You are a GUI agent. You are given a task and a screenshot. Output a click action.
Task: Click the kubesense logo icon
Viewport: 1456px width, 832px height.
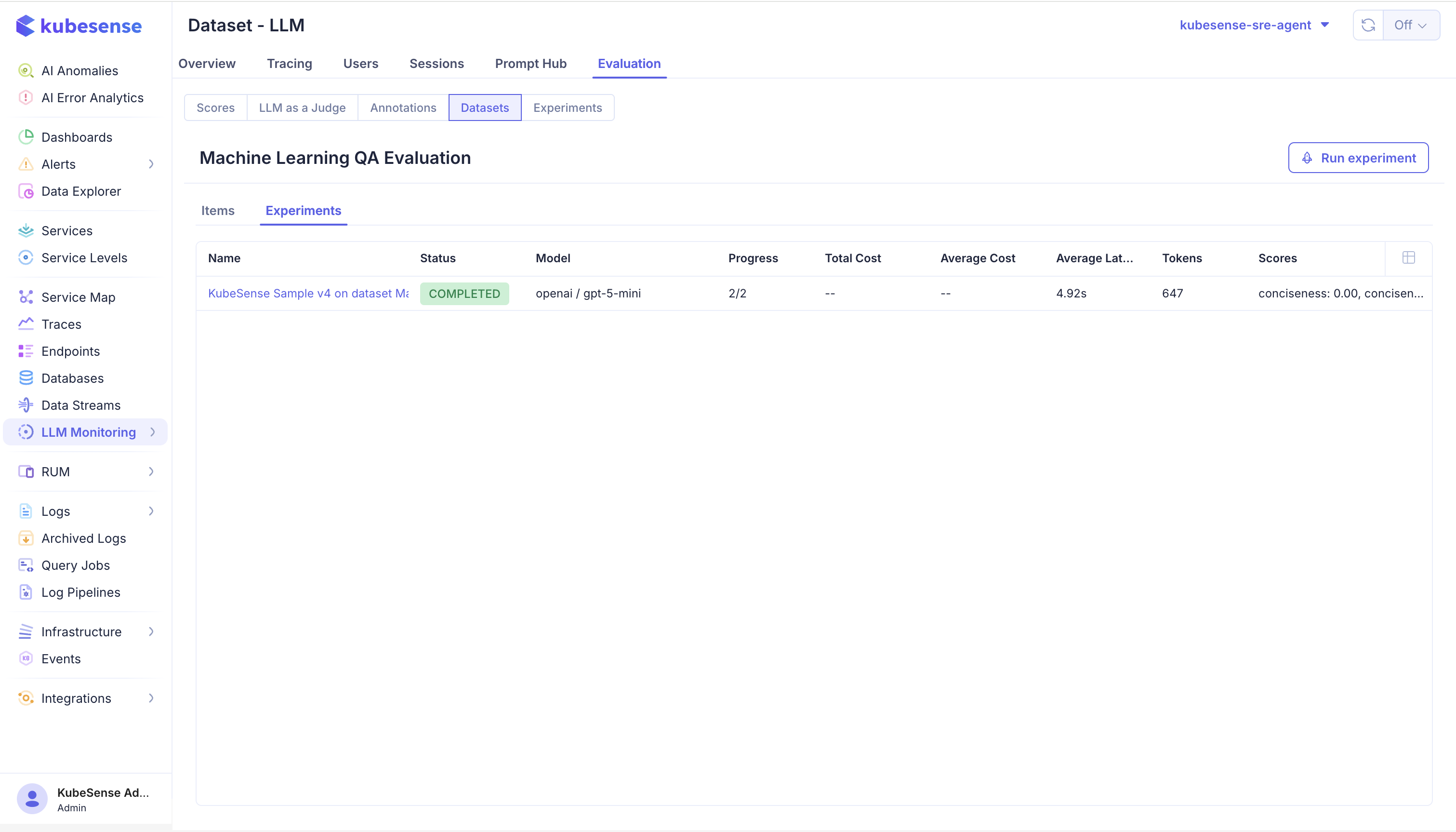25,26
